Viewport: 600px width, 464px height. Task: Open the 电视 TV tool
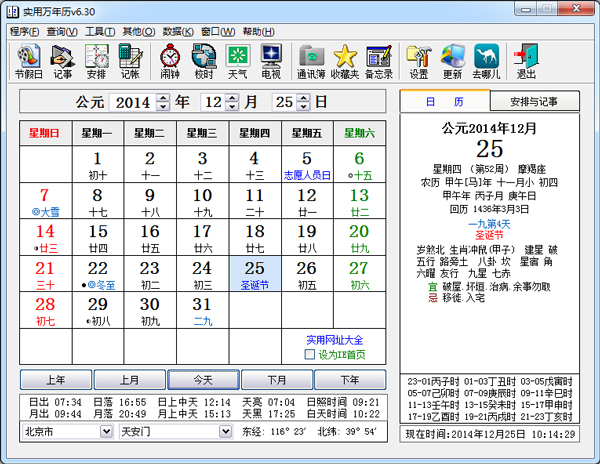pyautogui.click(x=271, y=61)
